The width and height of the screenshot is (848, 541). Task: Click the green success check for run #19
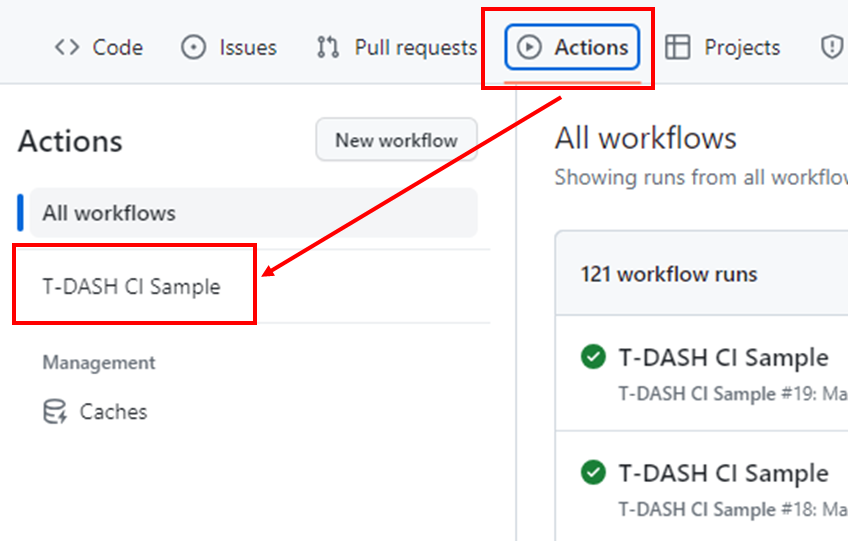[593, 357]
